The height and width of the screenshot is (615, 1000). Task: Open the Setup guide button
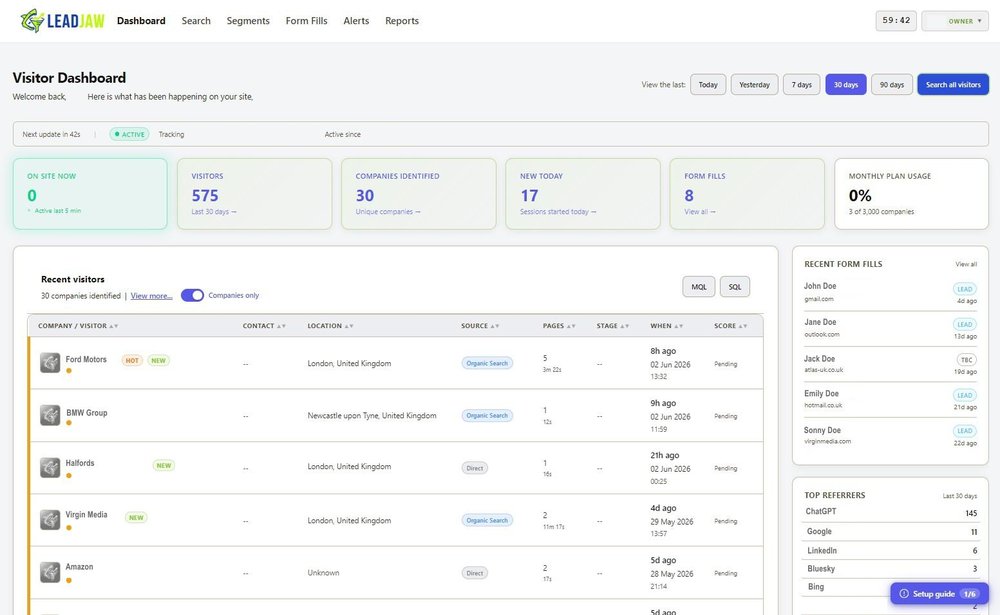(939, 594)
